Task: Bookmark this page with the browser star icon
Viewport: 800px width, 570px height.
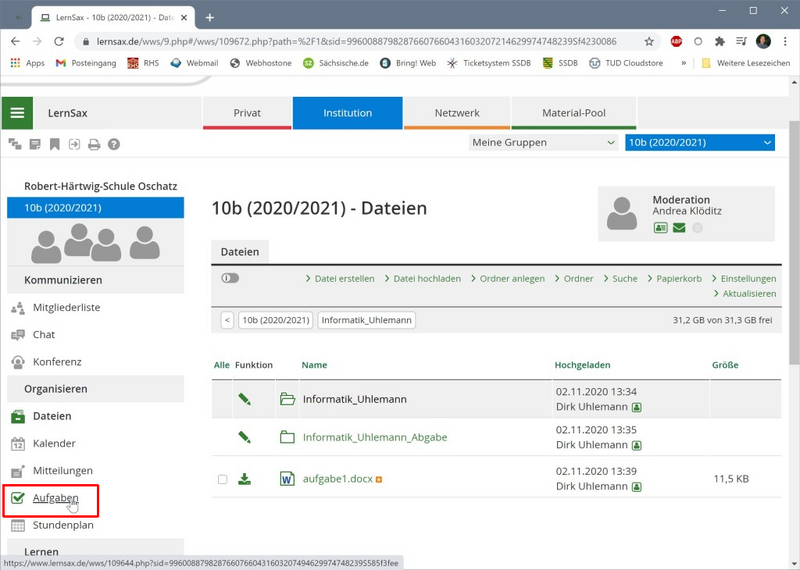Action: [x=649, y=42]
